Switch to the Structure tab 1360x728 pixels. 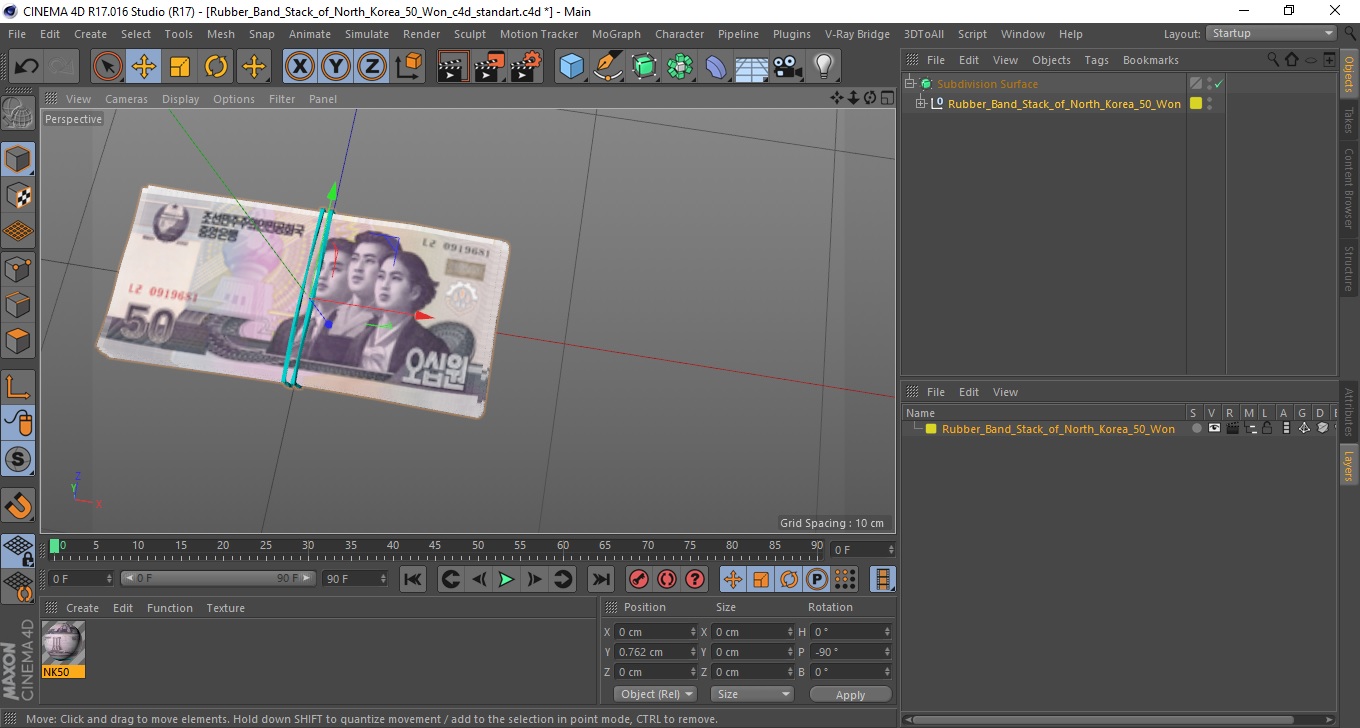1349,267
